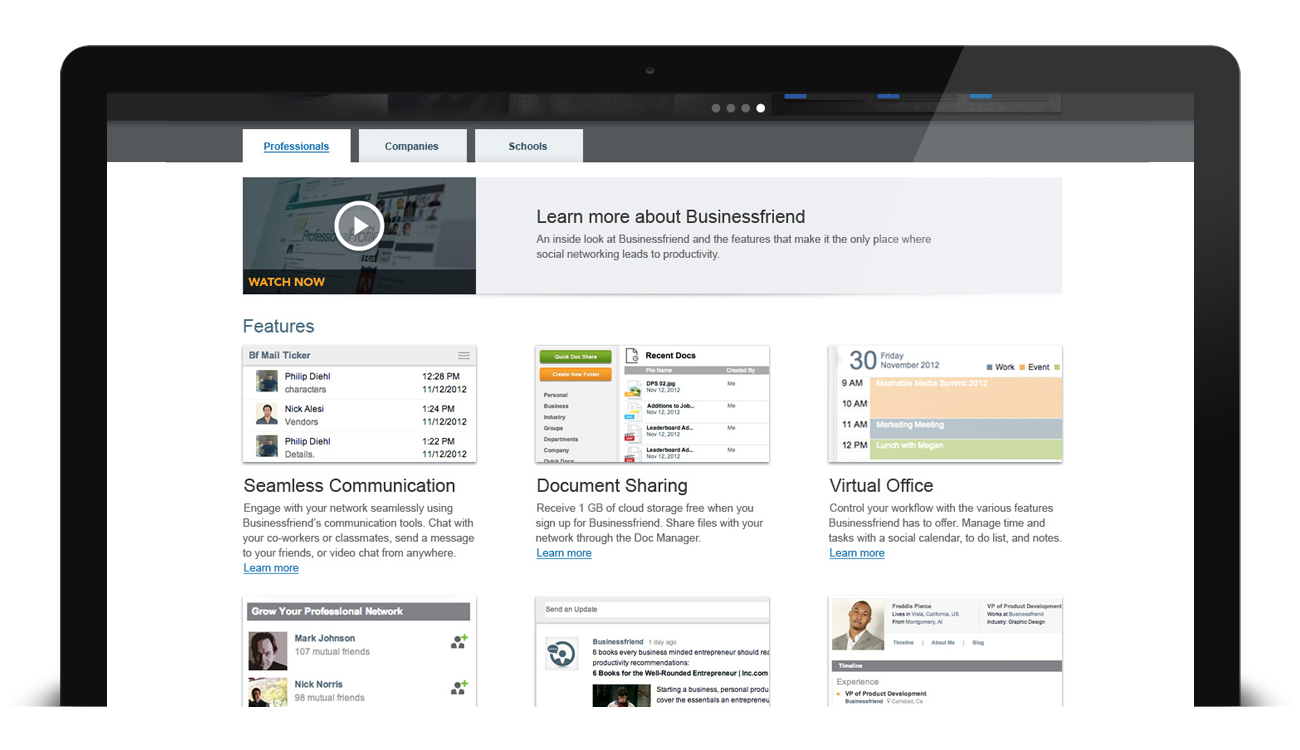
Task: Click the Document Sharing heading
Action: point(612,486)
